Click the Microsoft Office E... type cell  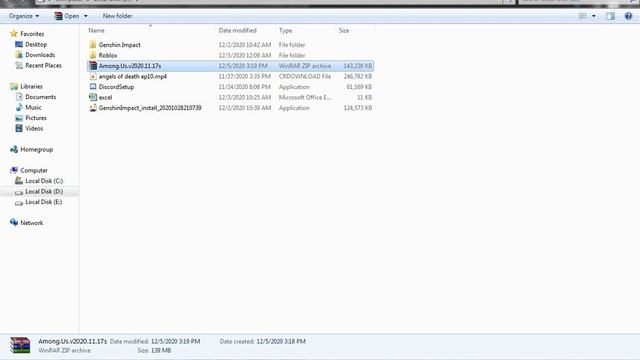coord(305,97)
